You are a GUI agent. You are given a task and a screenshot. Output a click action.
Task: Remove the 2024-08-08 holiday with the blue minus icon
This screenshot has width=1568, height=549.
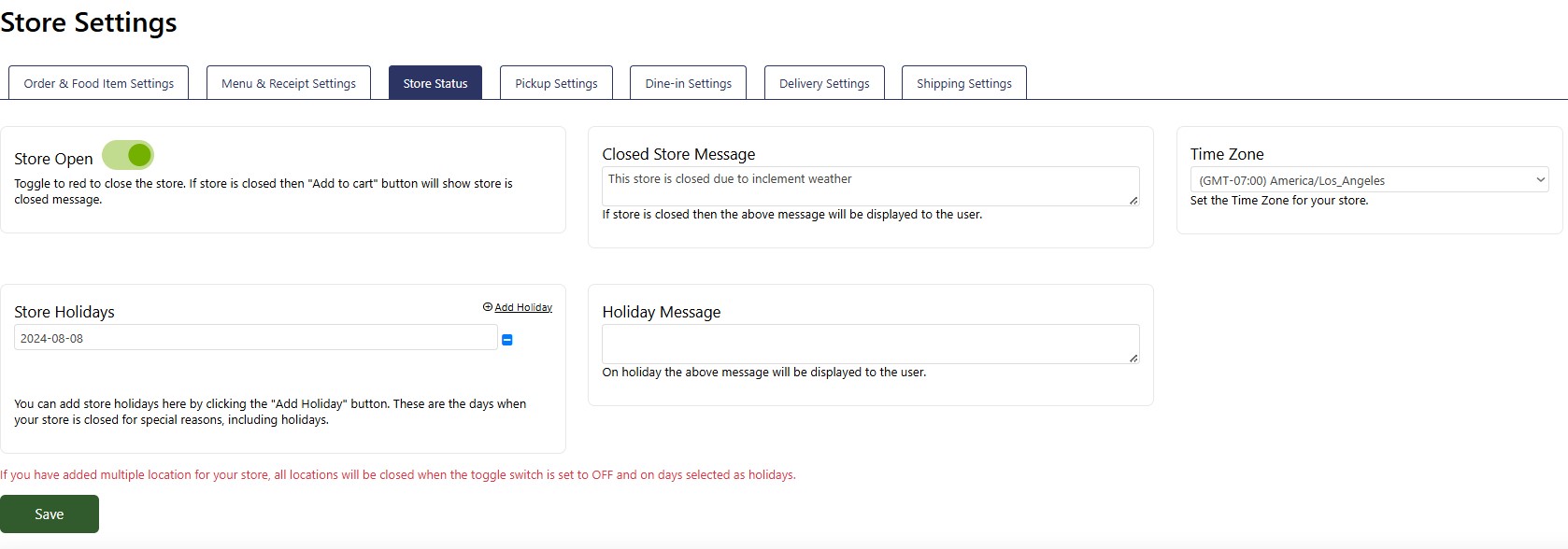pyautogui.click(x=507, y=340)
